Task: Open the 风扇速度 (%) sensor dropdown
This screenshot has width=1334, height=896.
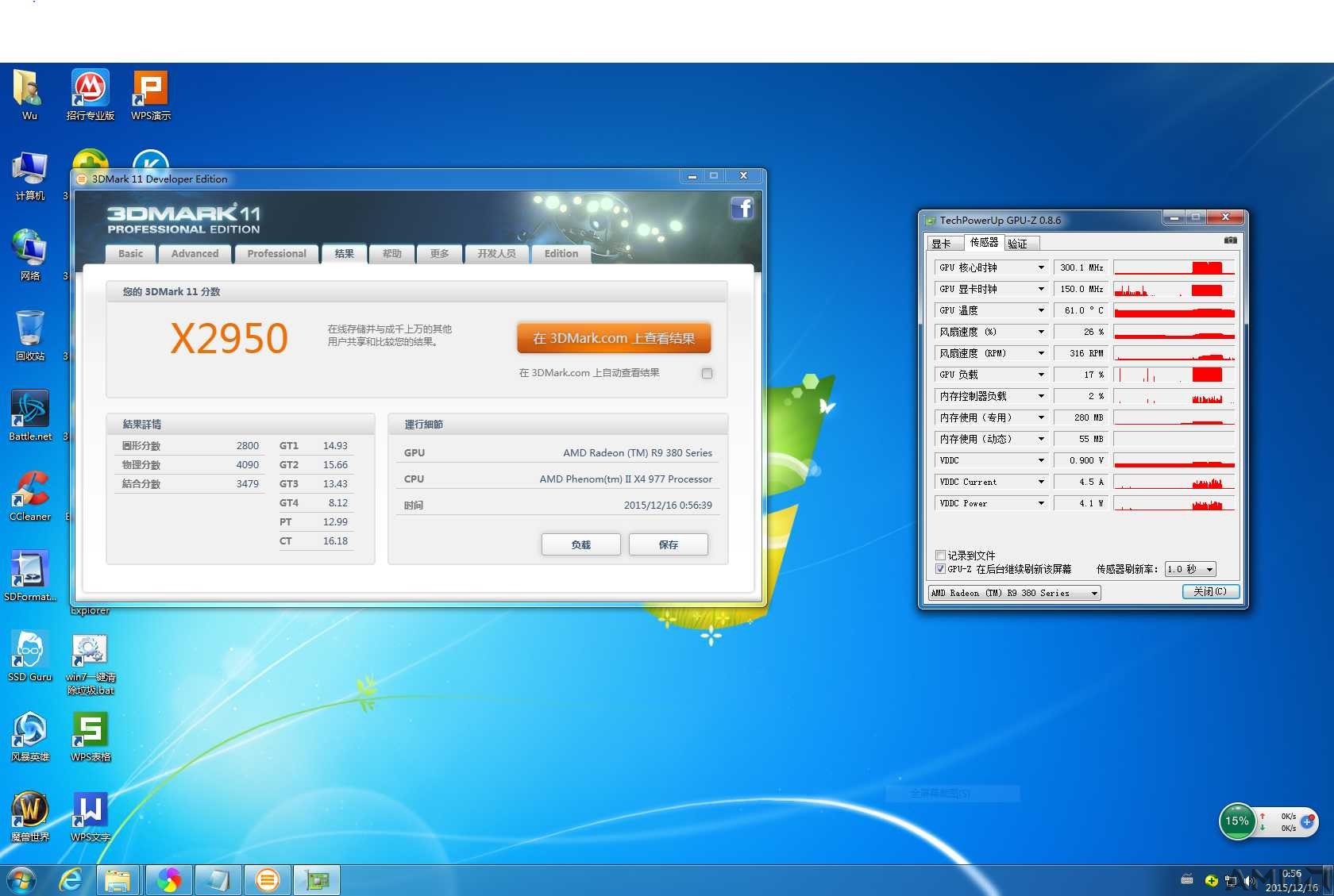Action: pos(1040,332)
